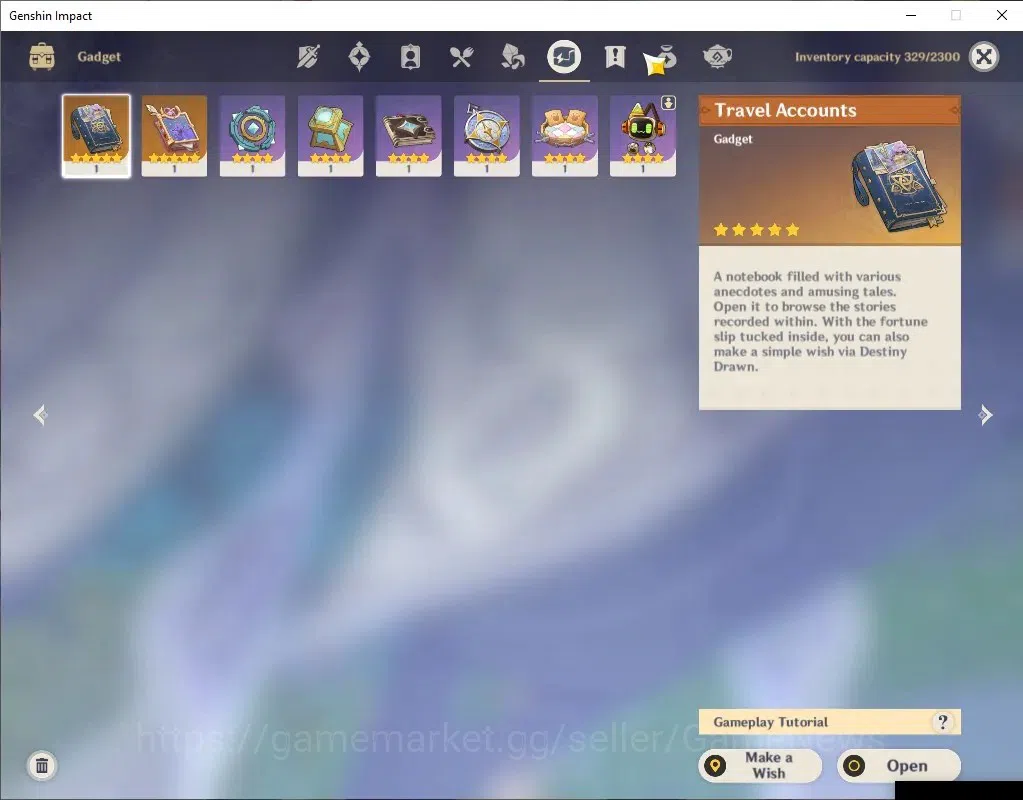Click the Travel Accounts book illustration

click(x=900, y=186)
